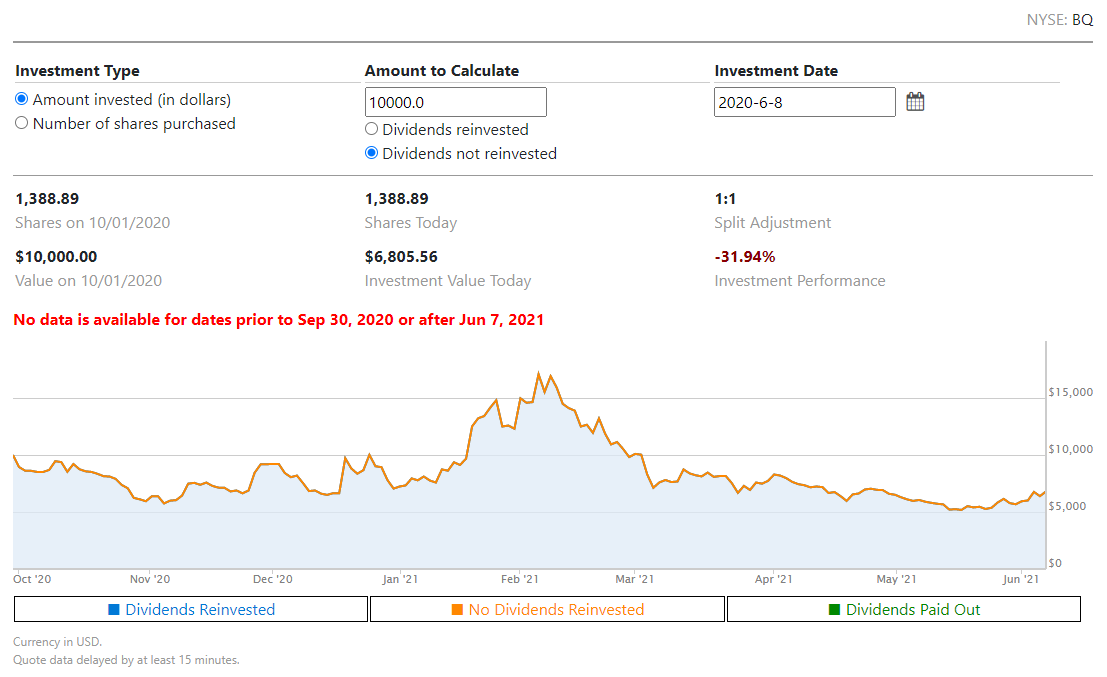
Task: Enable the Dividends reinvested radio option
Action: tap(372, 129)
